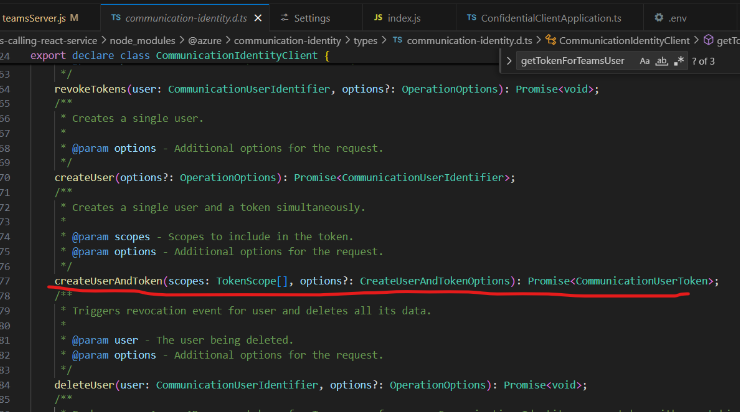Switch to the teamsServer.js tab
The image size is (740, 412).
point(40,18)
